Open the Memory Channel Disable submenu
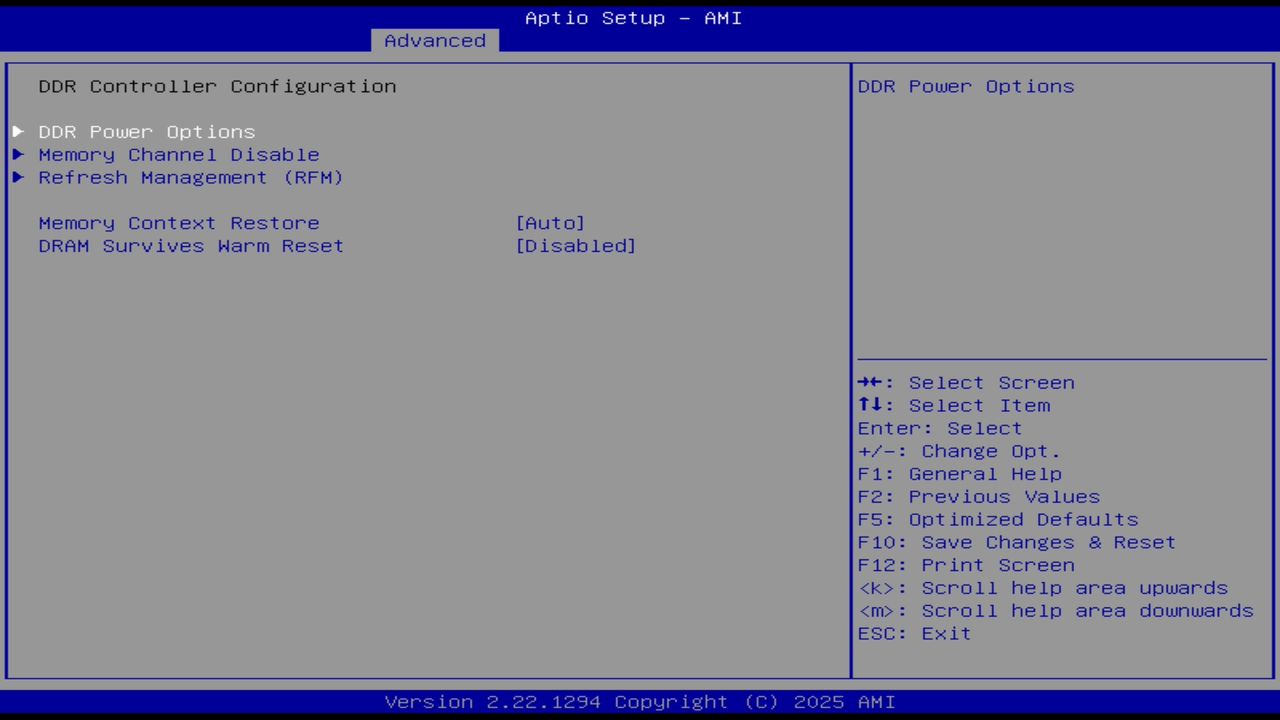Image resolution: width=1280 pixels, height=720 pixels. point(179,154)
